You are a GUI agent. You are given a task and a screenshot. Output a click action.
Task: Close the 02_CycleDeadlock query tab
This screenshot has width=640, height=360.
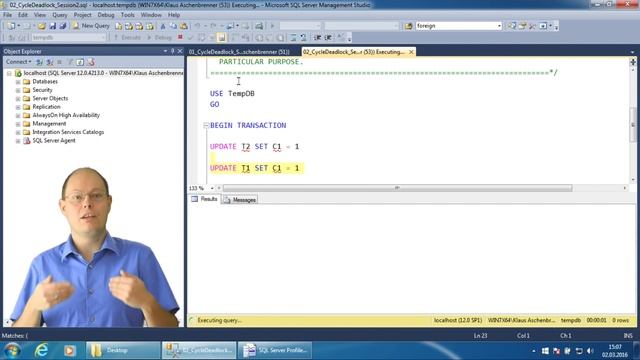tap(411, 52)
